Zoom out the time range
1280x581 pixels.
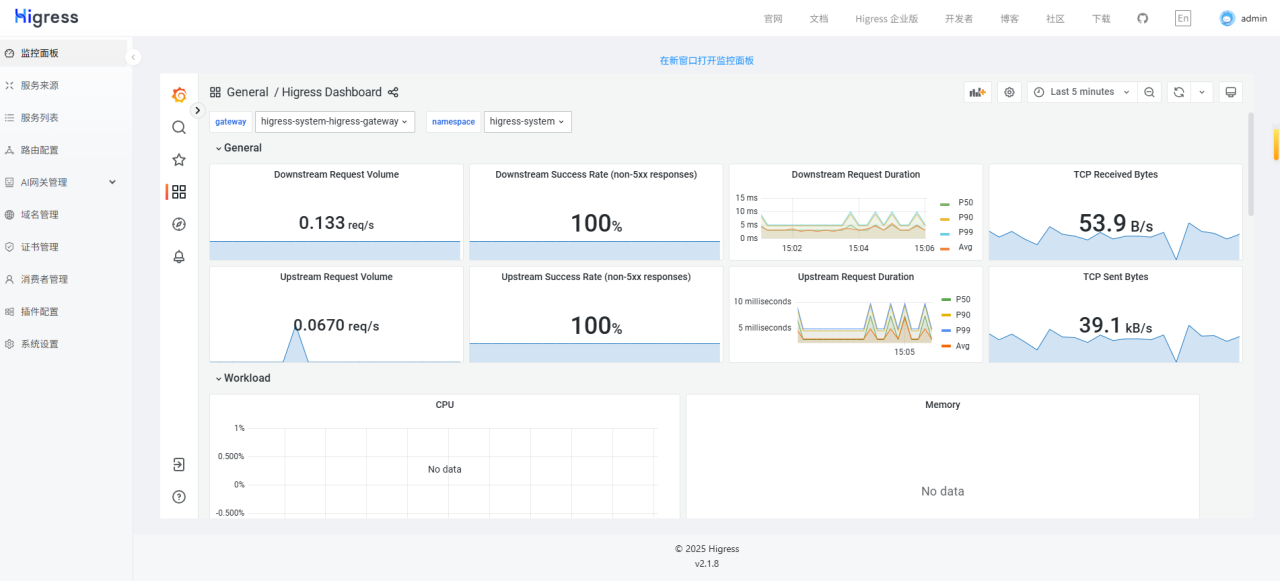point(1150,92)
